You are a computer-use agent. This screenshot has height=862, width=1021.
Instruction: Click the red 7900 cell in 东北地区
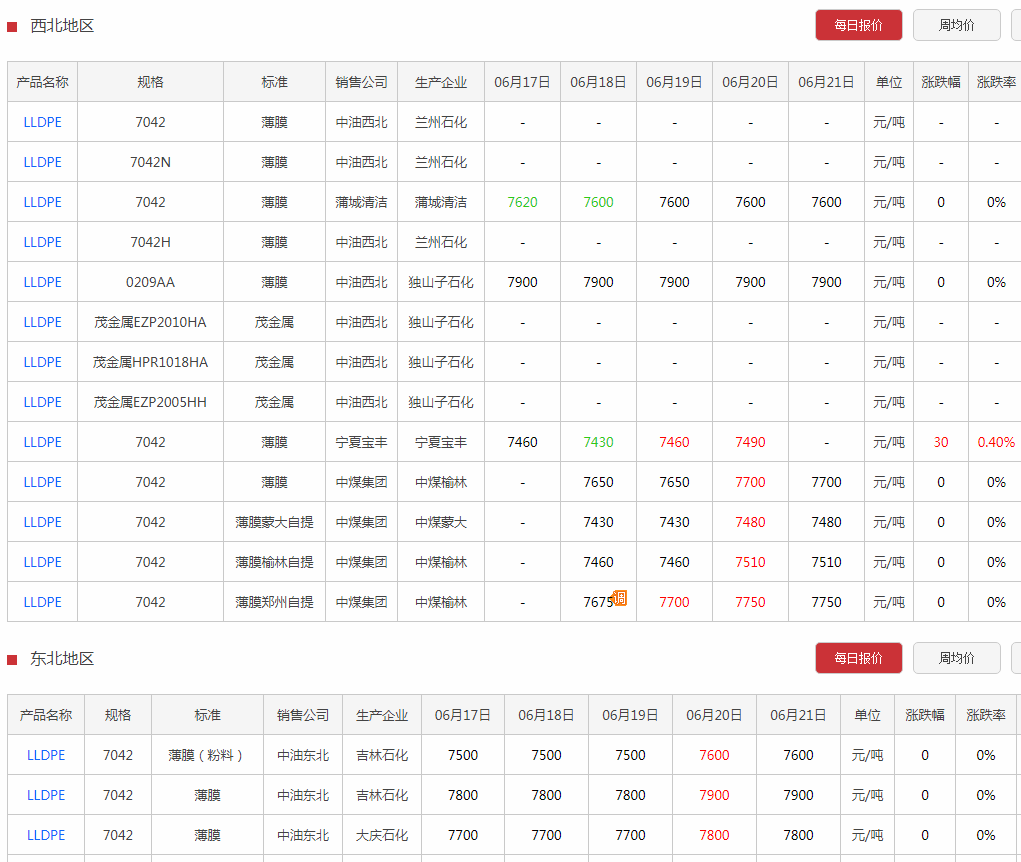tap(714, 795)
